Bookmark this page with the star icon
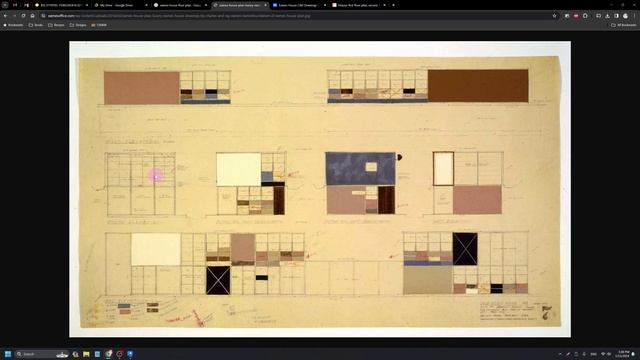 coord(554,16)
